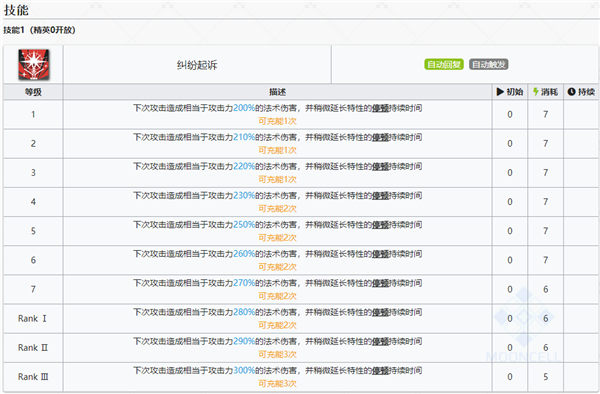Click 可充能3次 in Rank Ⅲ row
The image size is (600, 394).
pos(277,384)
